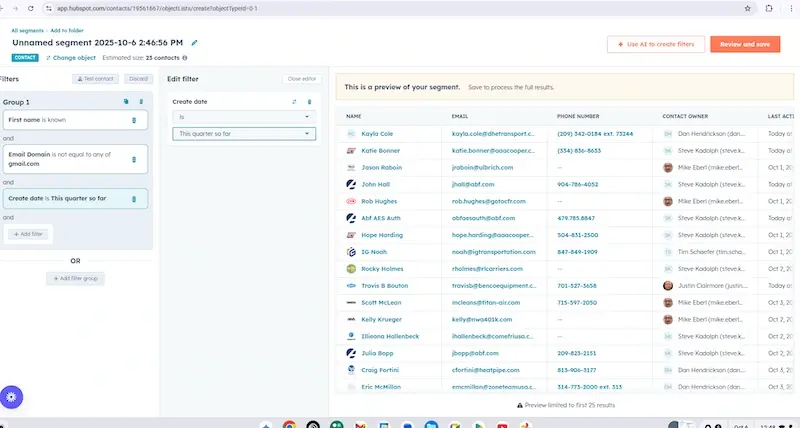Viewport: 800px width, 428px height.
Task: Click phone number 815-906-3177
Action: tap(577, 370)
